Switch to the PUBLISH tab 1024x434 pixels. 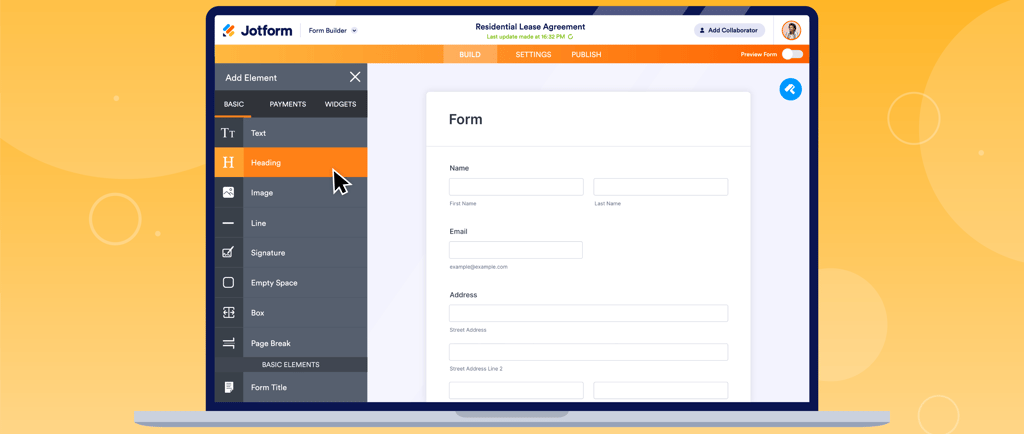click(586, 55)
